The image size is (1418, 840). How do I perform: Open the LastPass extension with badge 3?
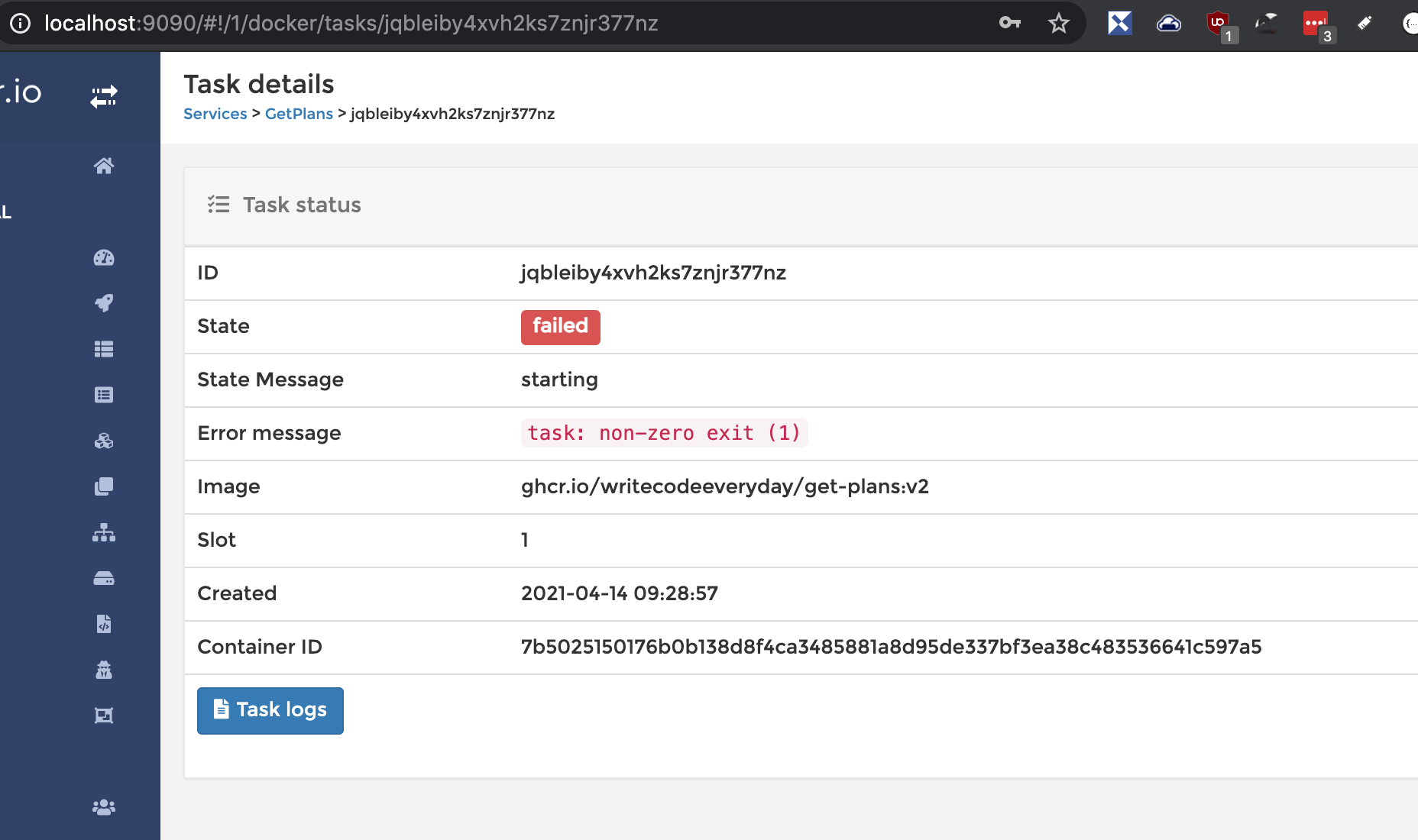point(1315,23)
